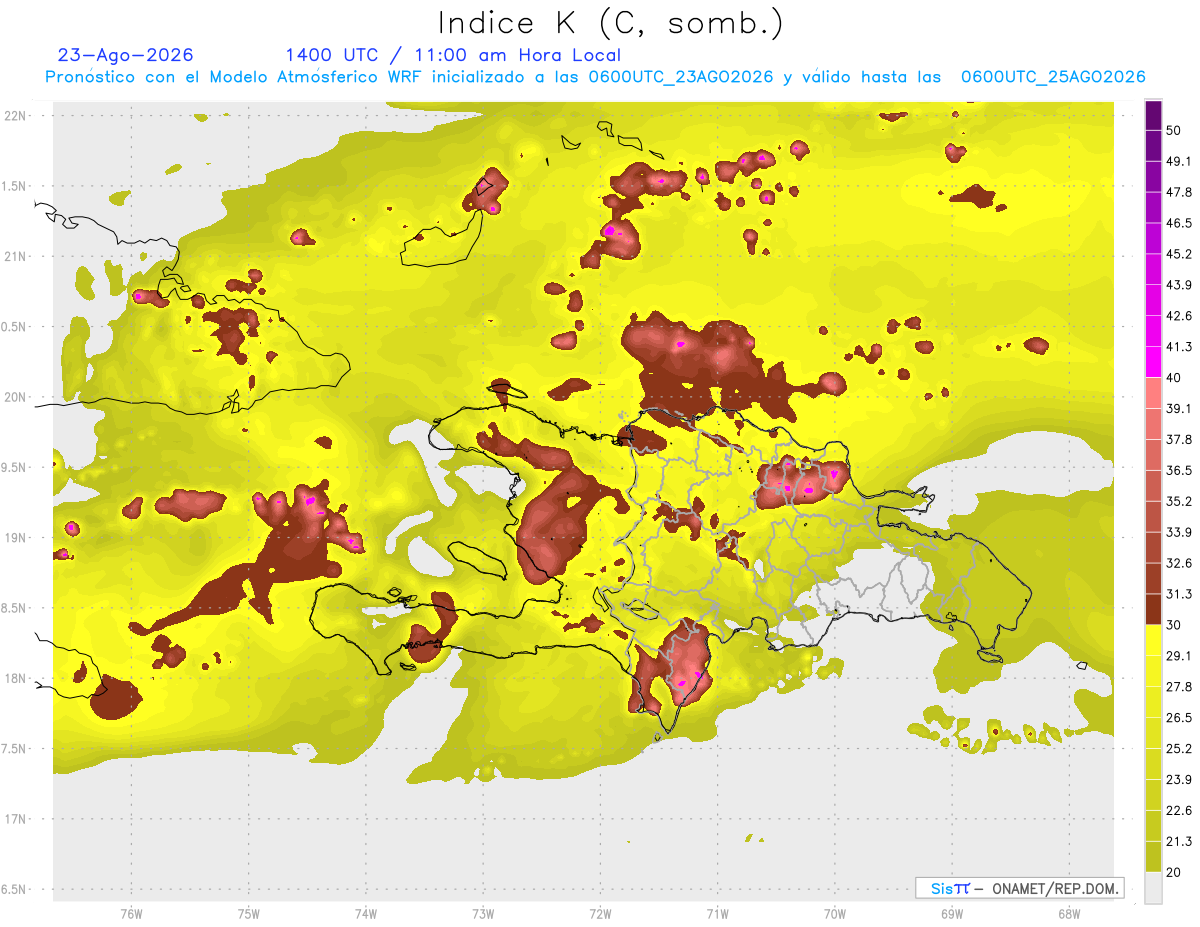
Task: Click the colorbar label "45.2"
Action: pyautogui.click(x=1178, y=254)
